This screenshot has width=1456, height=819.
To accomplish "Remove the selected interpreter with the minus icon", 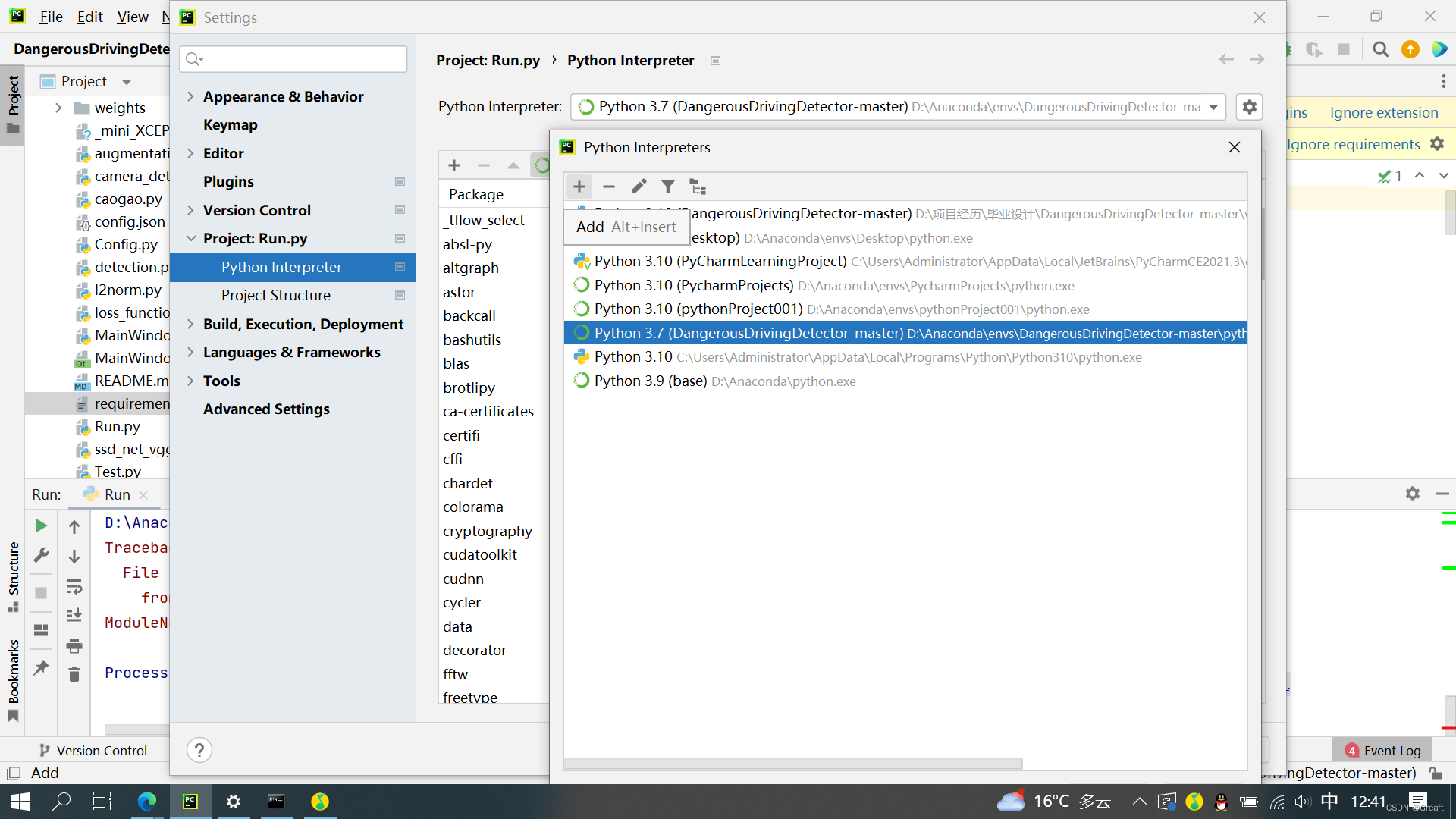I will click(x=608, y=187).
